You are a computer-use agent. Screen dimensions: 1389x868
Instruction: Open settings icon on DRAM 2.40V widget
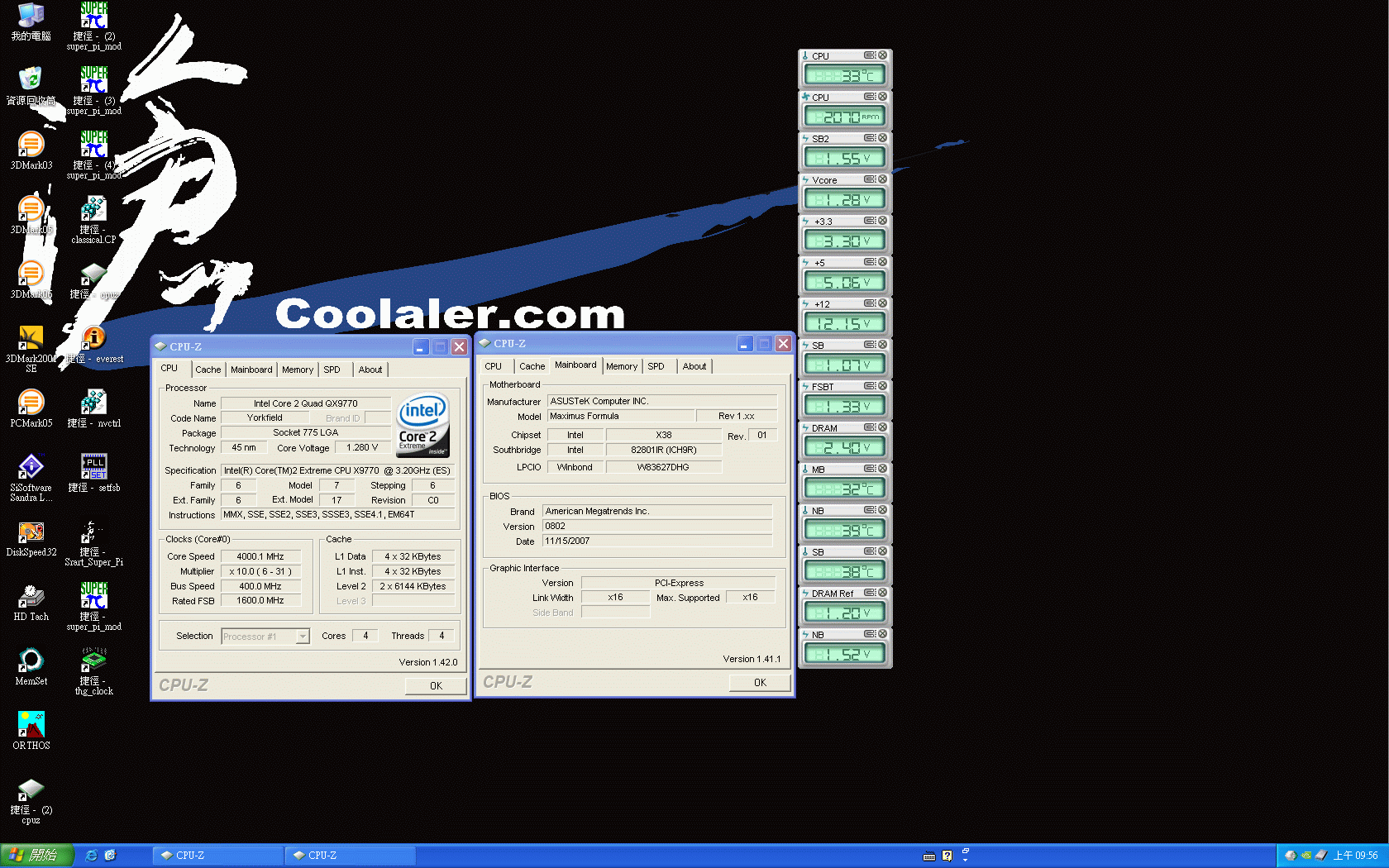pyautogui.click(x=870, y=427)
